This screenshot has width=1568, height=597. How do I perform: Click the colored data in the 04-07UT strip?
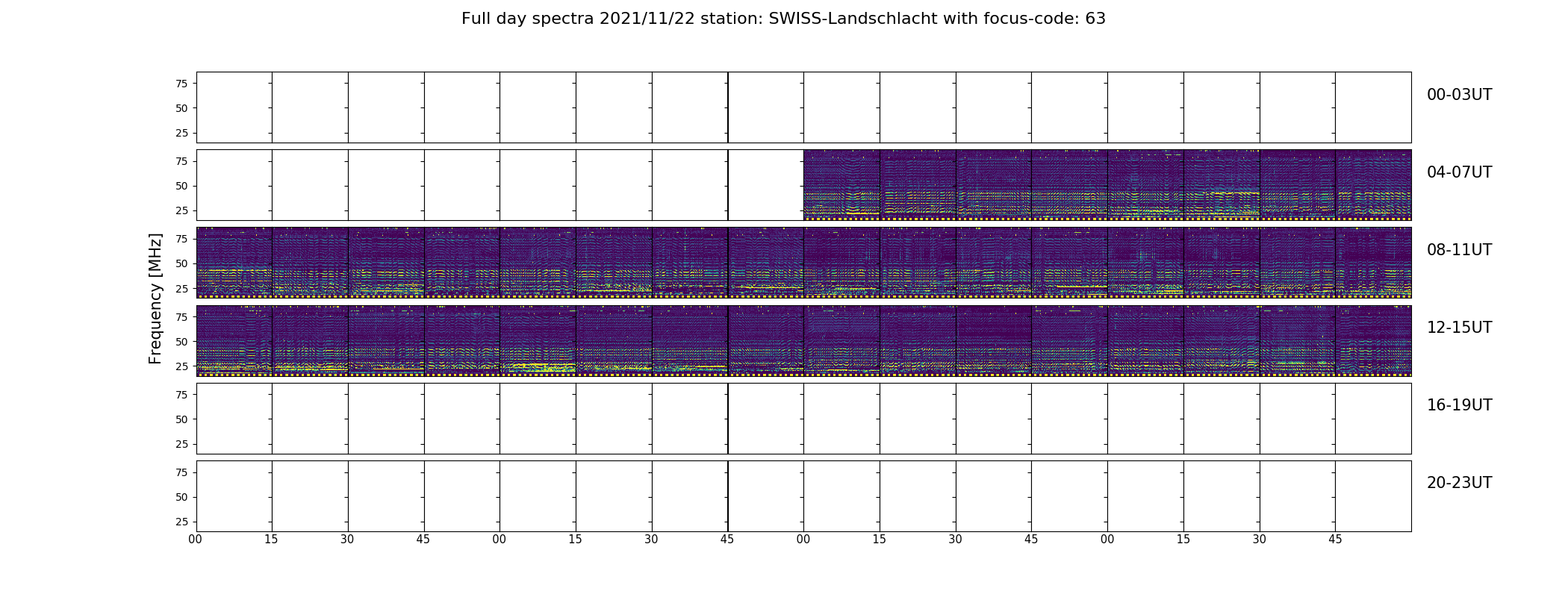1107,185
